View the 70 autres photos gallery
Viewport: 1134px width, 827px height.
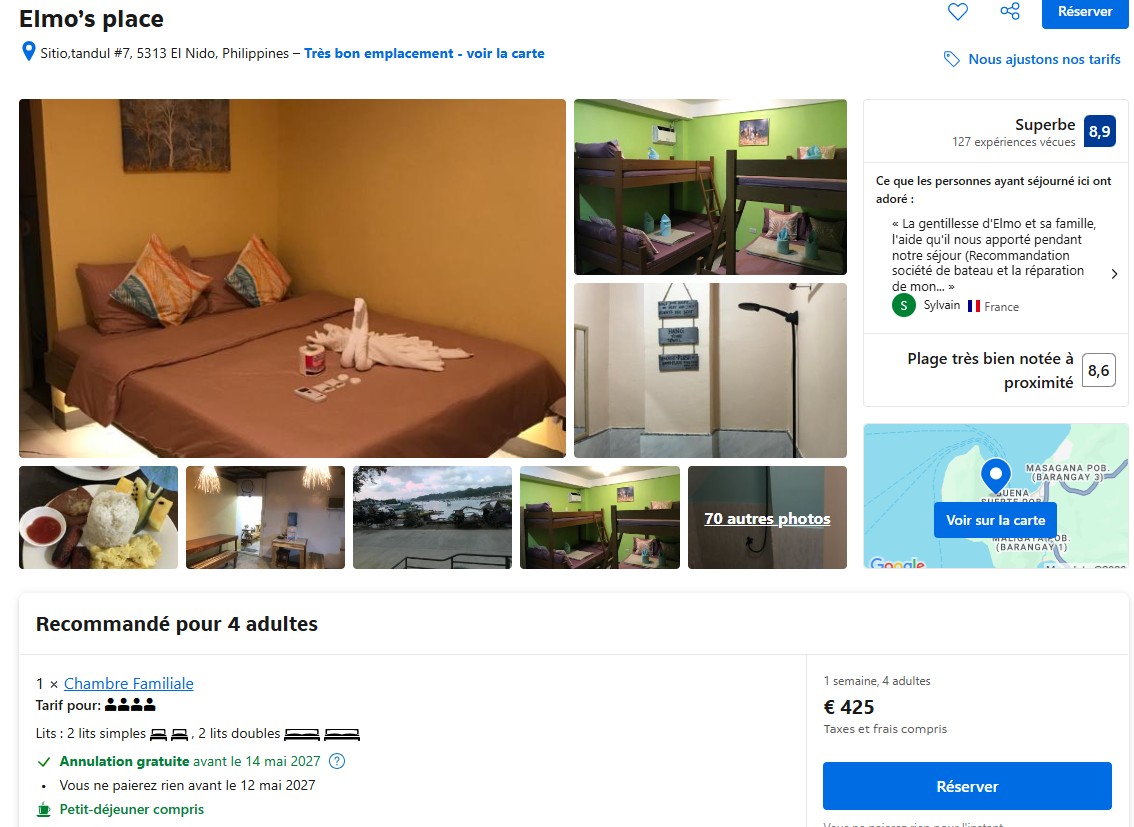click(x=767, y=518)
